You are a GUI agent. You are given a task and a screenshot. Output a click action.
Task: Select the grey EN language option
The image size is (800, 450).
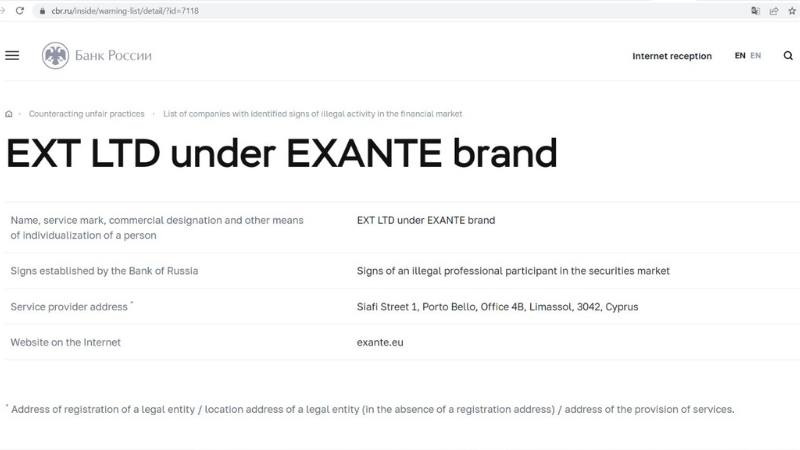pos(756,56)
